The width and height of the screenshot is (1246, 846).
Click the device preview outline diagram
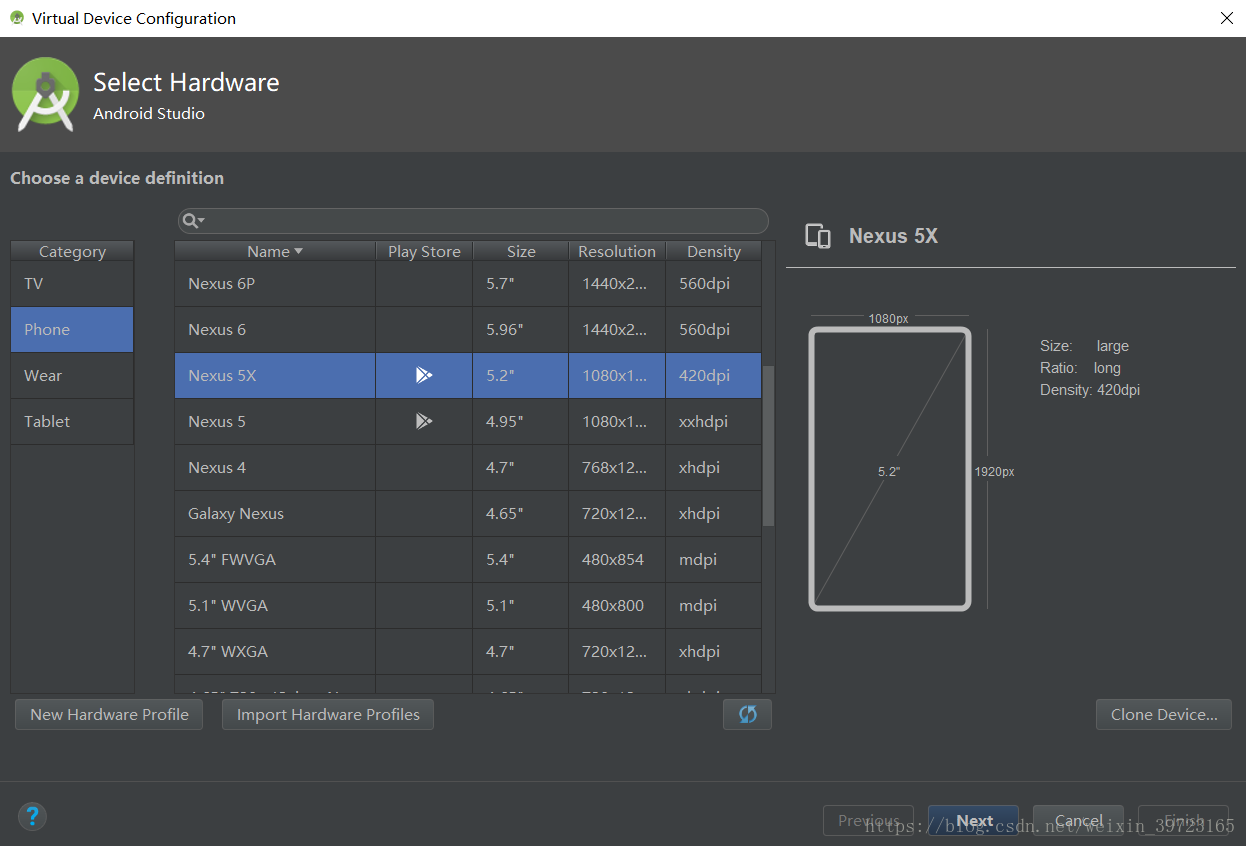[x=889, y=469]
